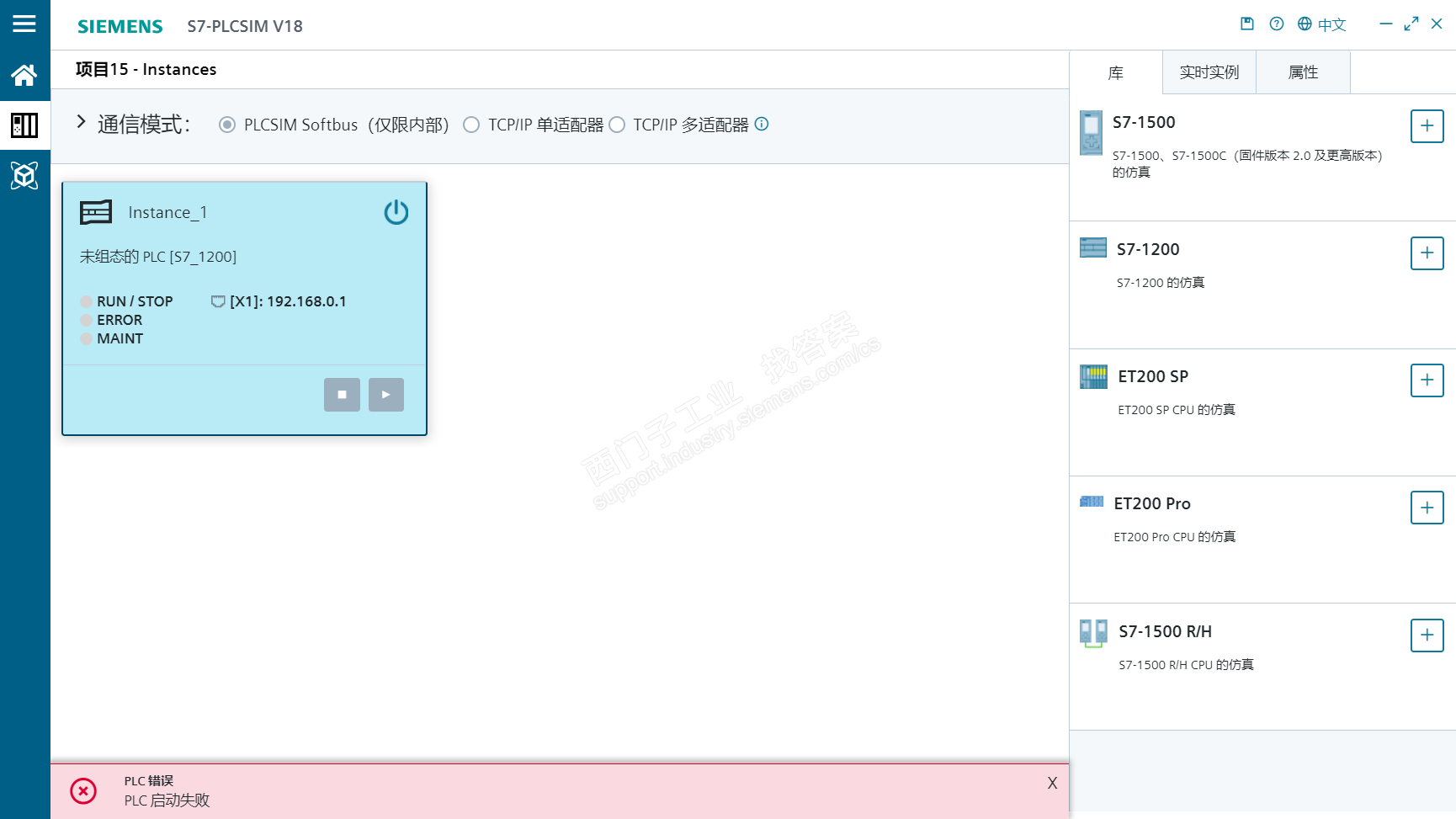Add an S7-1500 instance
1456x819 pixels.
(x=1427, y=126)
